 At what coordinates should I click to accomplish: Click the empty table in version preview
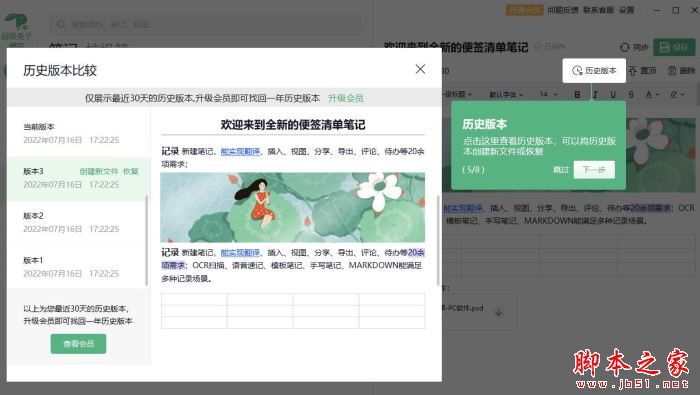(293, 311)
